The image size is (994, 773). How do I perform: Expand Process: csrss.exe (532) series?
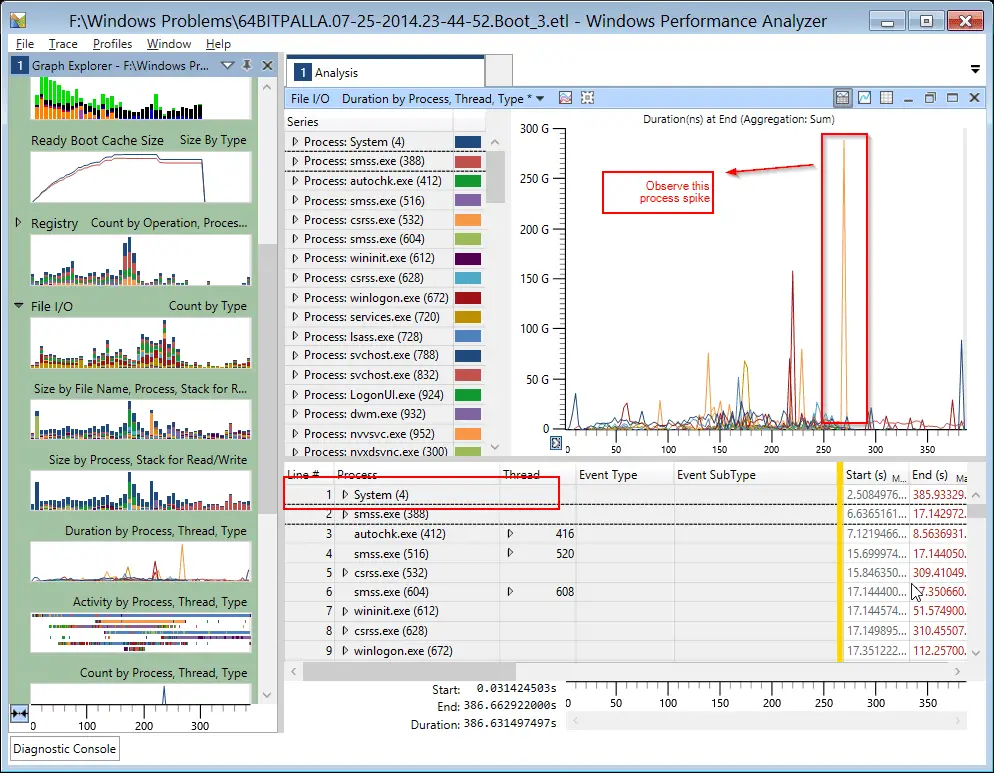click(x=295, y=220)
